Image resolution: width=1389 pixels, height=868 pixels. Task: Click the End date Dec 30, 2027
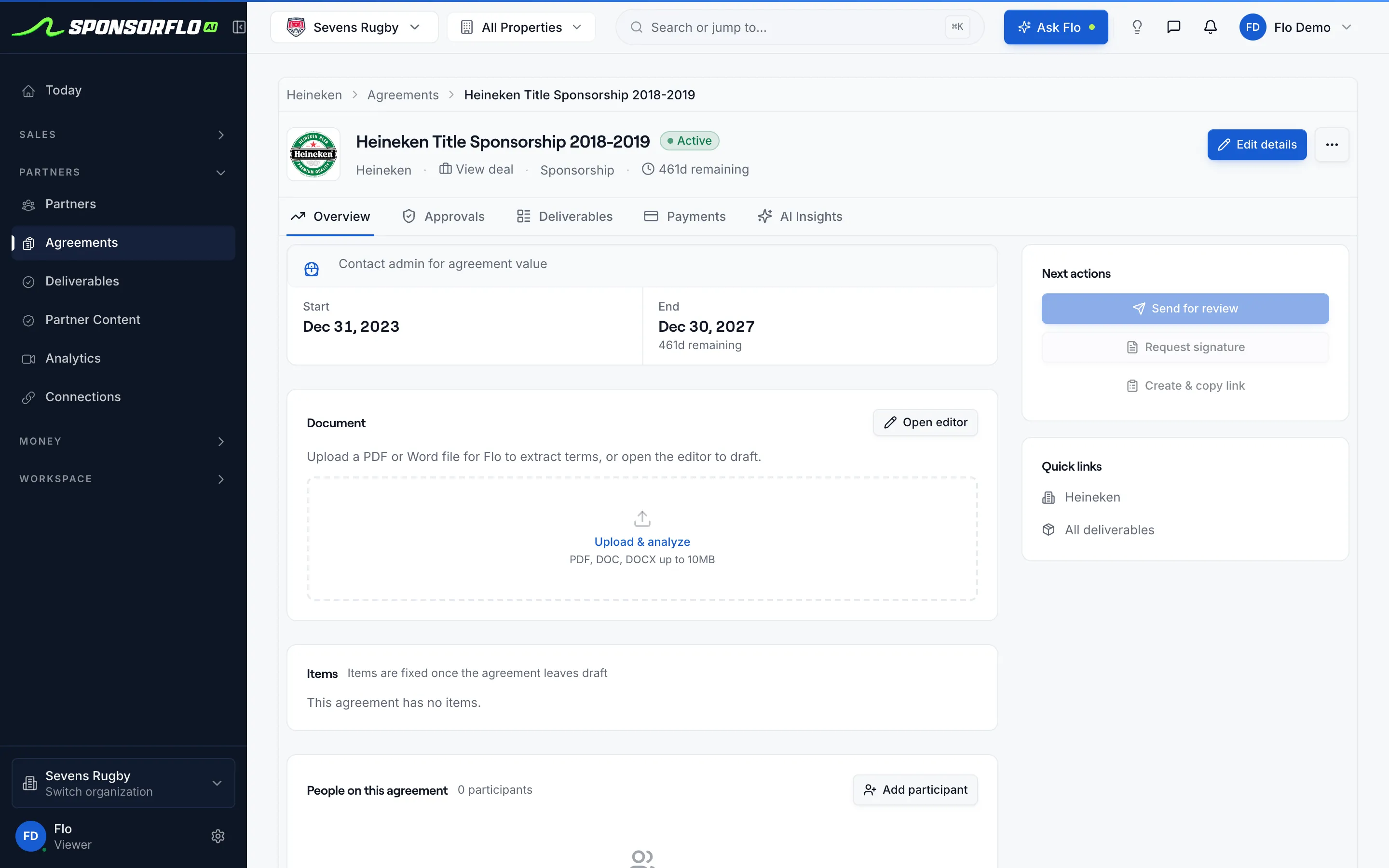(x=706, y=326)
